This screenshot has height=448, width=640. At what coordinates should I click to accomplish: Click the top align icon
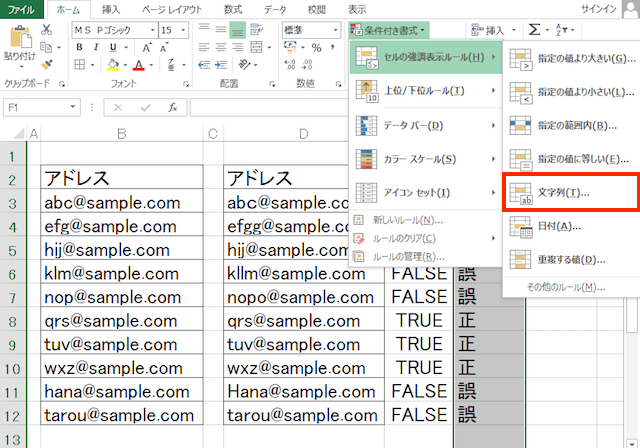pyautogui.click(x=204, y=29)
